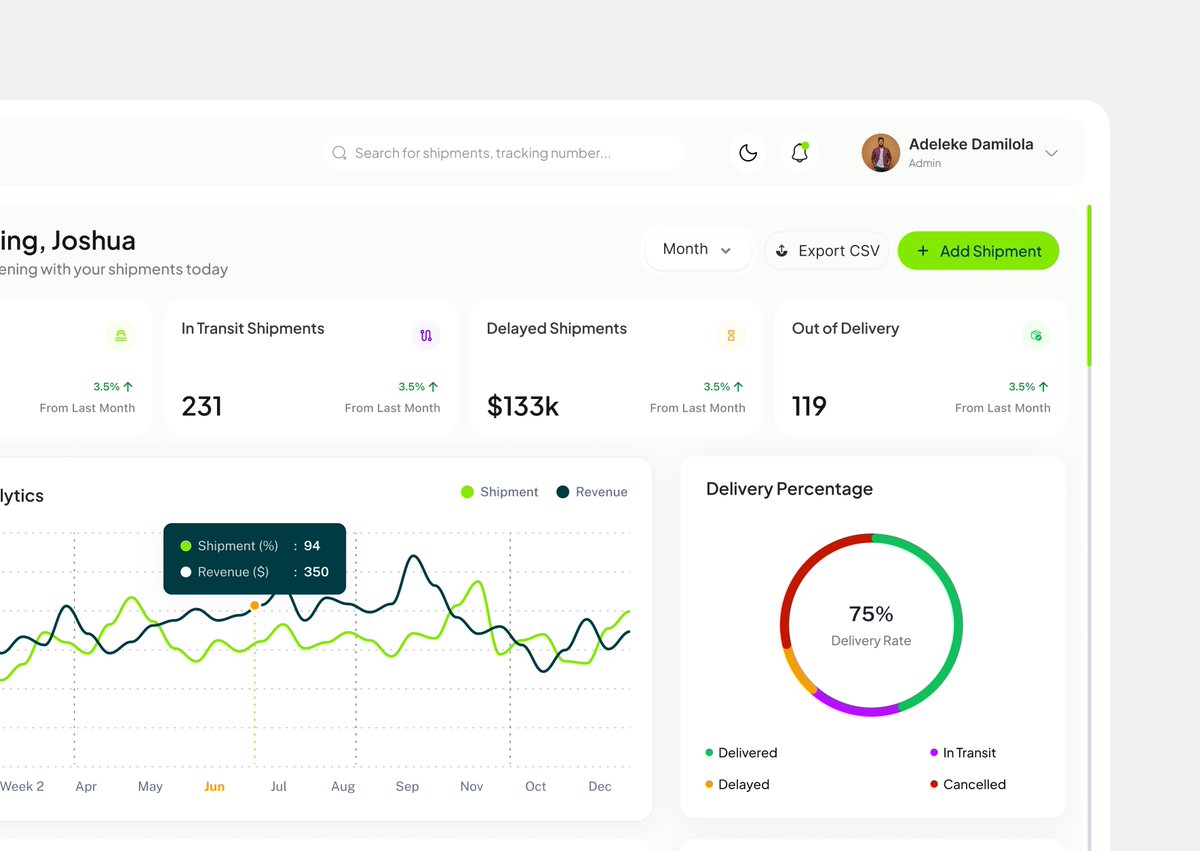Click the In Transit Shipments route icon
The width and height of the screenshot is (1200, 851).
426,336
